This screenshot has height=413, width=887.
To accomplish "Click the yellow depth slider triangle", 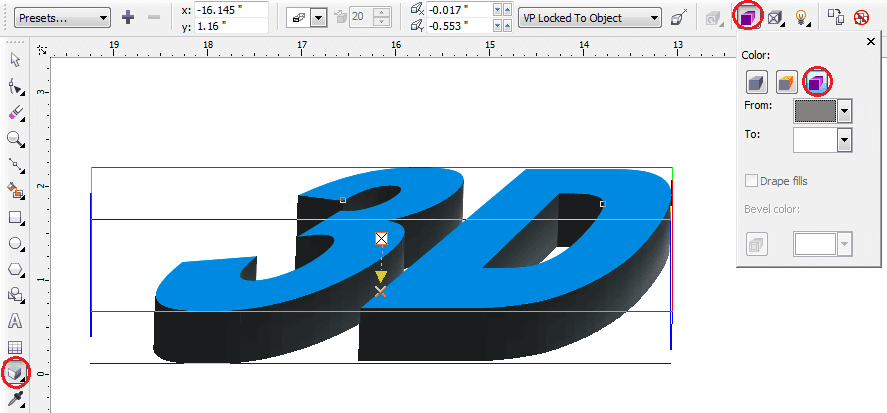I will pyautogui.click(x=381, y=277).
